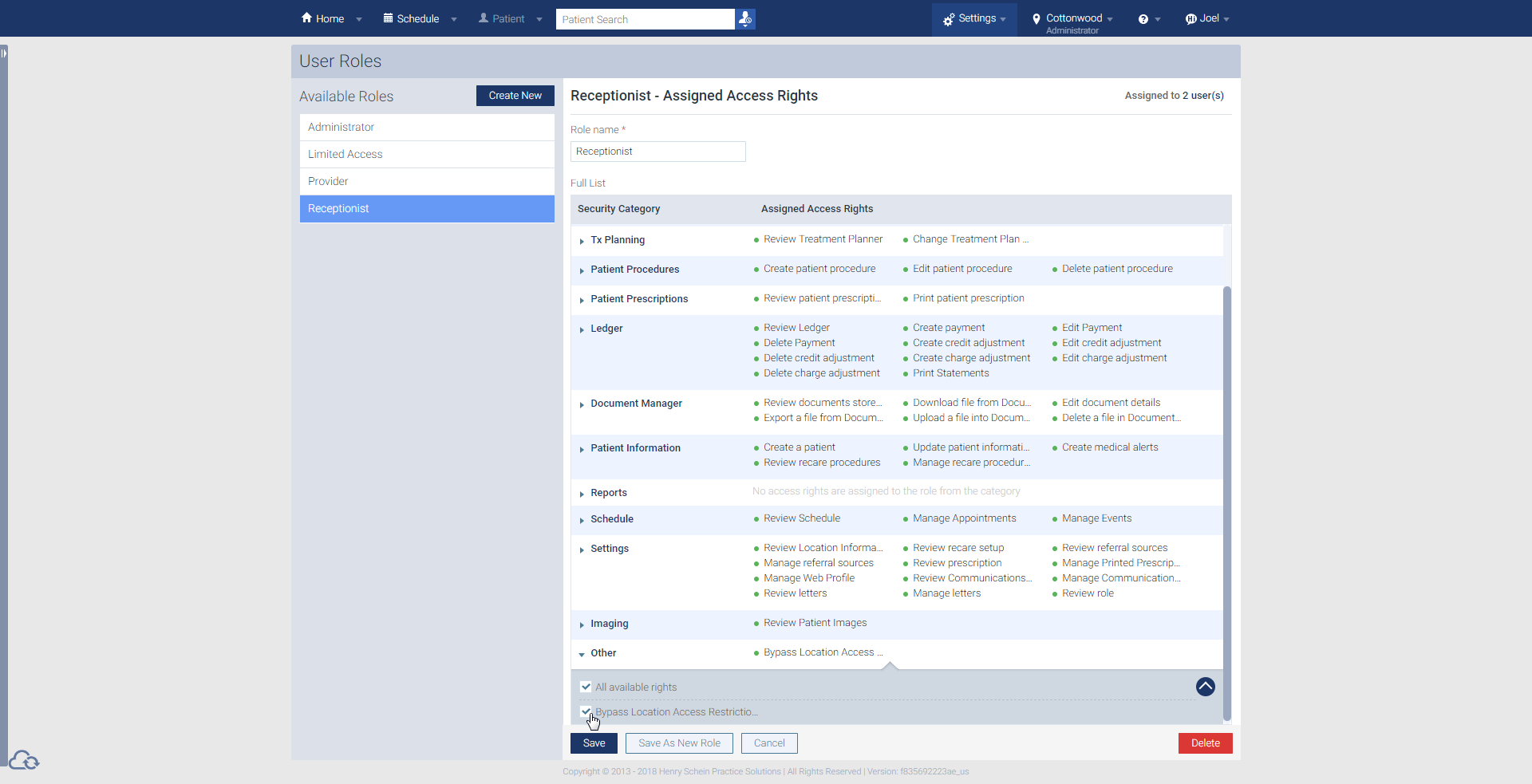Viewport: 1532px width, 784px height.
Task: Open the Cottonwood location dropdown
Action: coord(1072,18)
